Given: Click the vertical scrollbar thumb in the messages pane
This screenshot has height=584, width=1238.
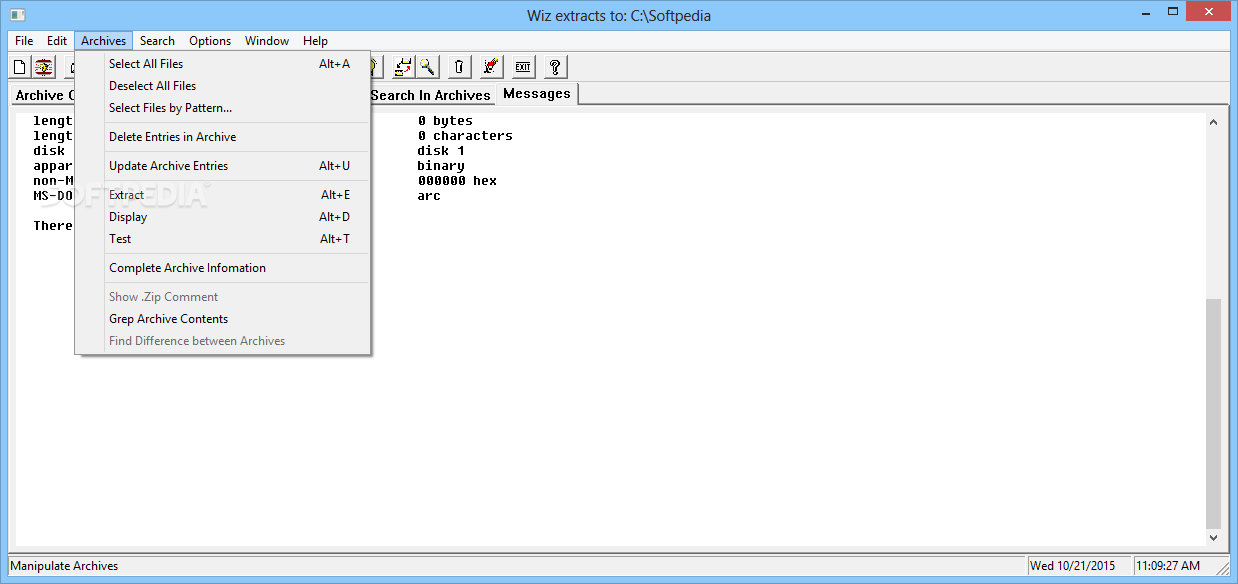Looking at the screenshot, I should 1214,413.
